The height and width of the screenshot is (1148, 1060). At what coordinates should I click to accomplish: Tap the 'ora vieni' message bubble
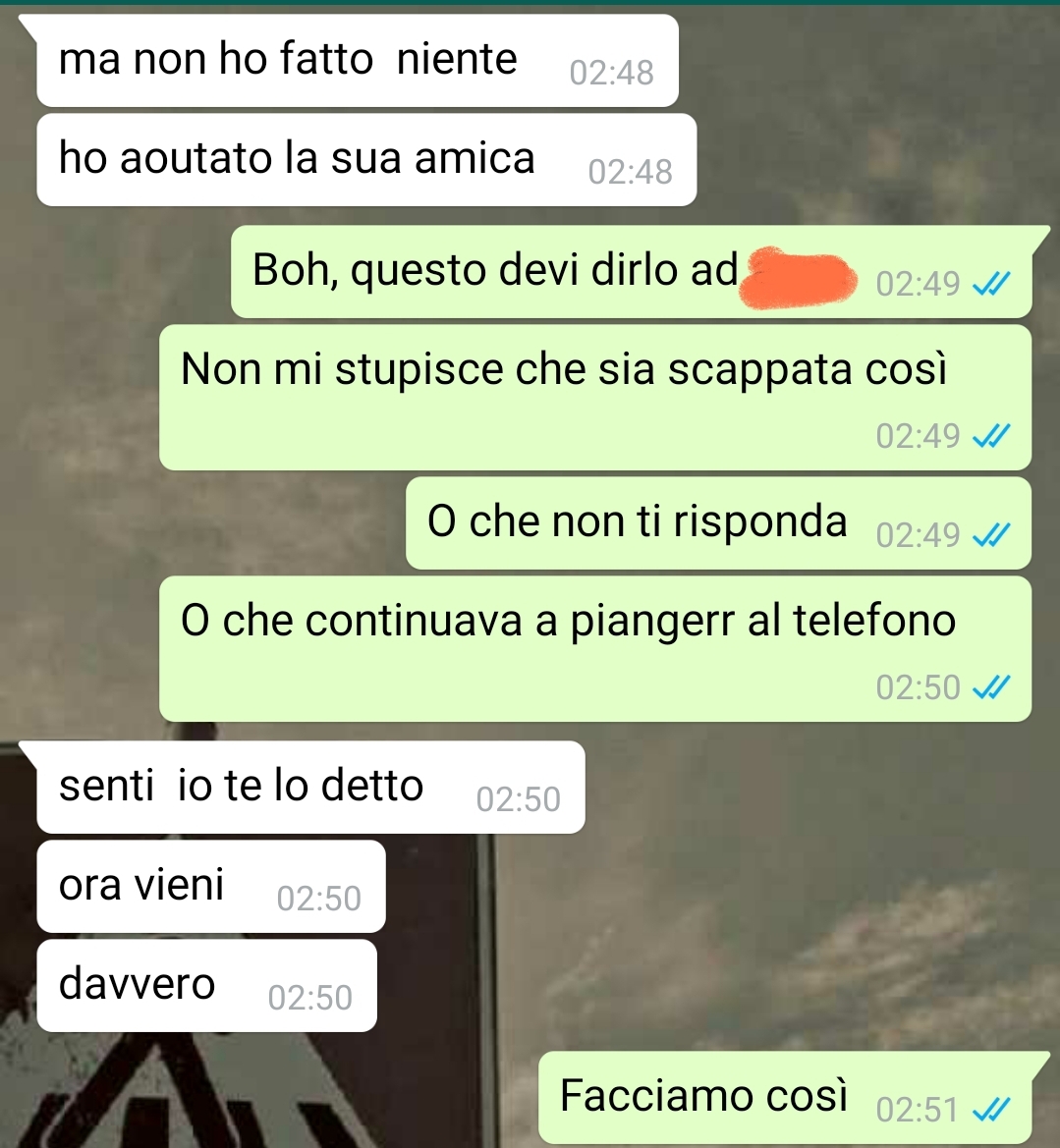[211, 887]
